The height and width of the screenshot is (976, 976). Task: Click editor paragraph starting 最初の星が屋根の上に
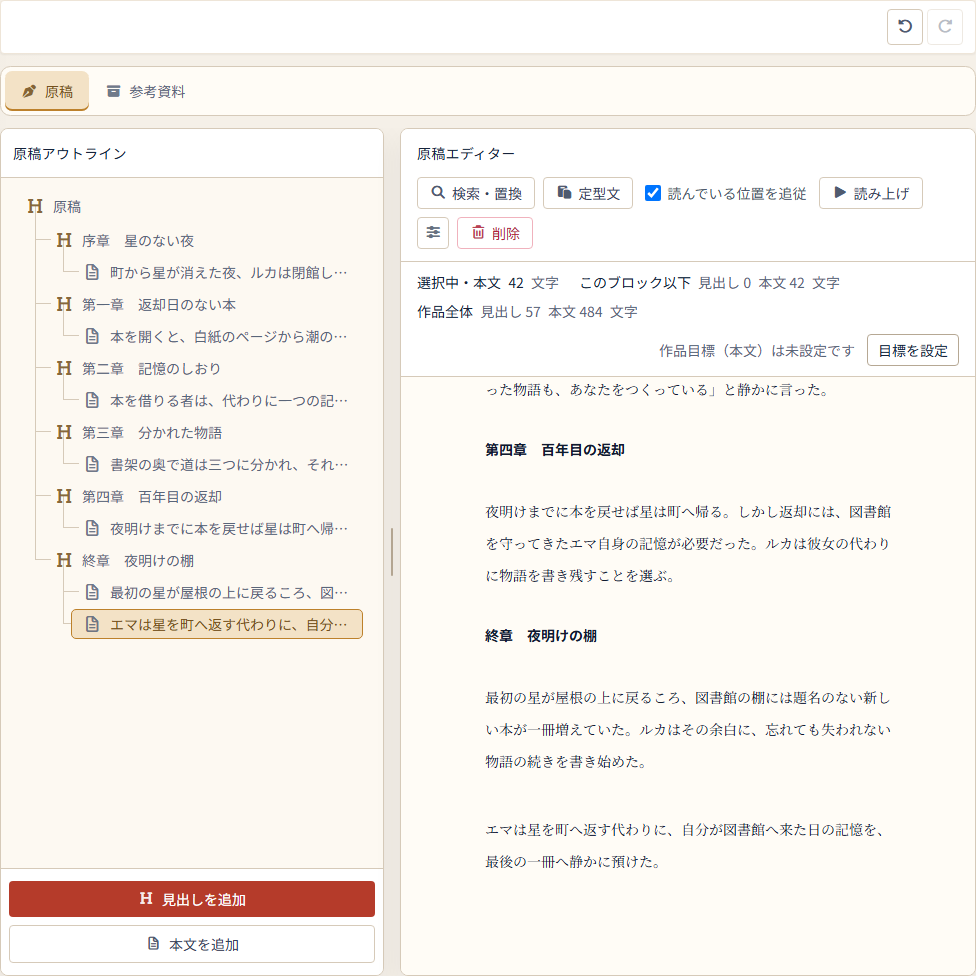click(688, 730)
